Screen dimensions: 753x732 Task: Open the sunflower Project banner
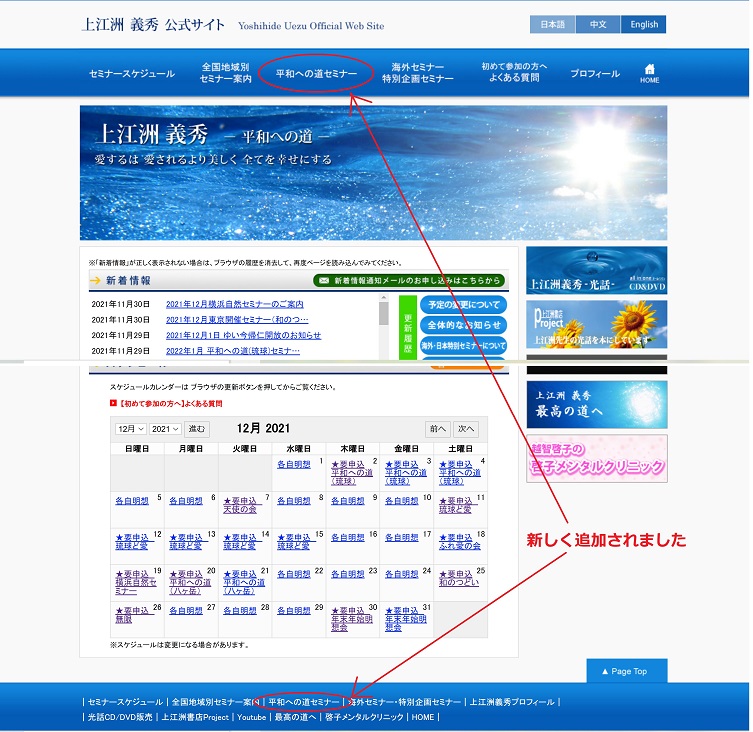click(596, 324)
